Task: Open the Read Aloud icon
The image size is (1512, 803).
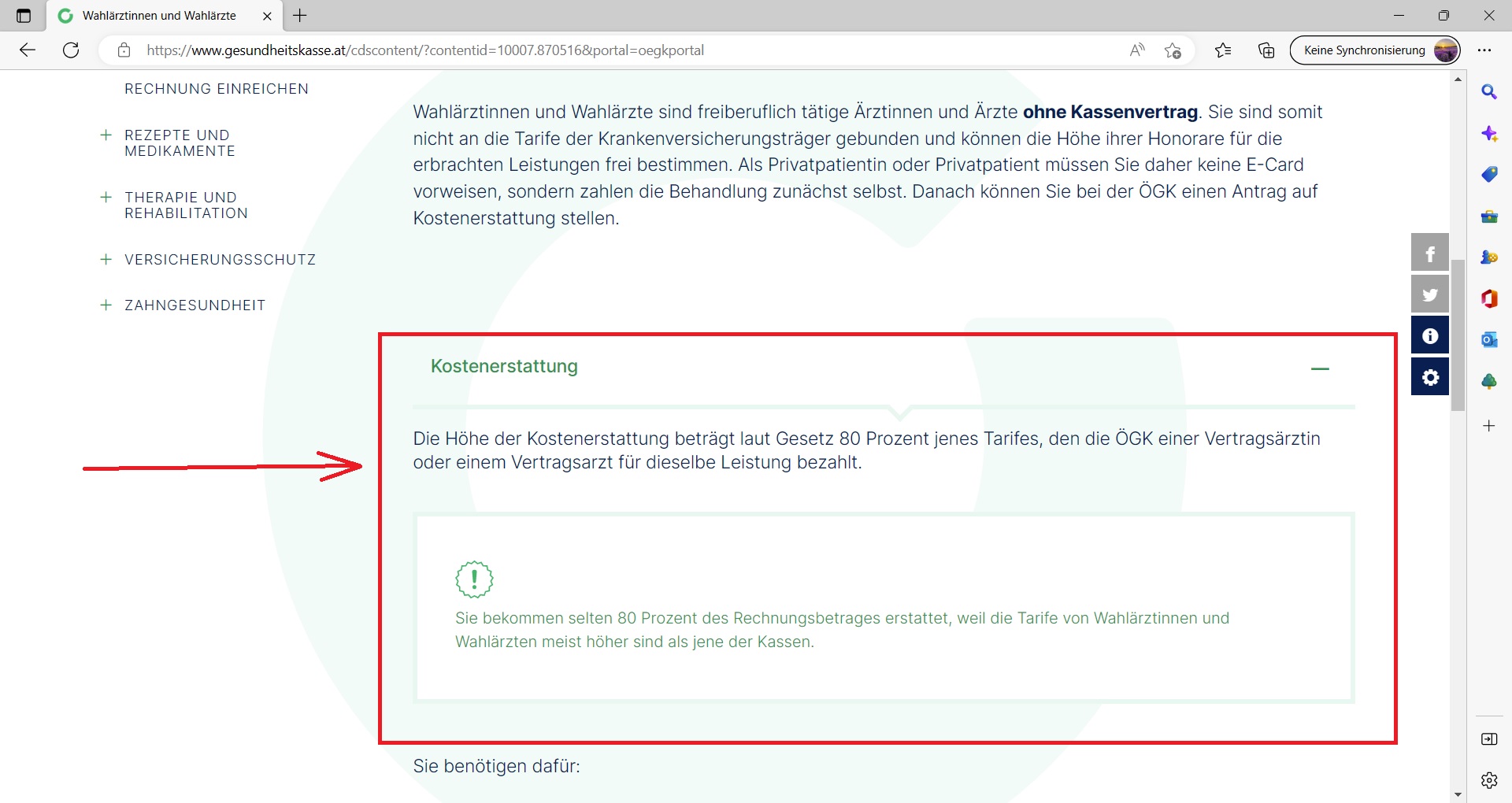Action: pos(1136,50)
